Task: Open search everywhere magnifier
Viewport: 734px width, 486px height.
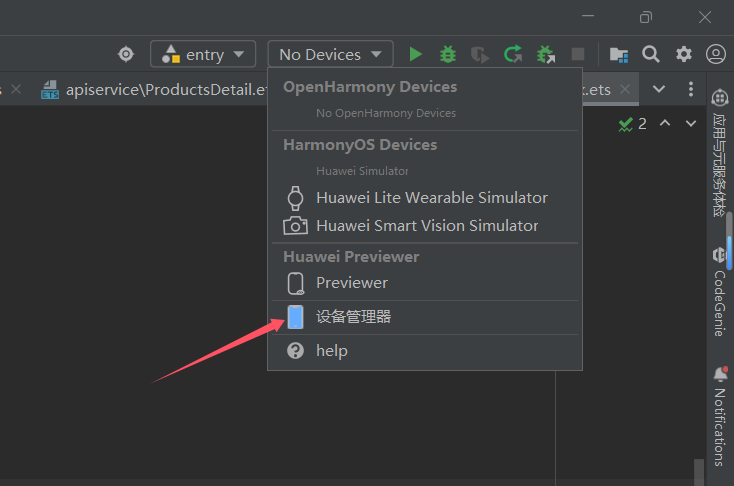Action: (651, 54)
